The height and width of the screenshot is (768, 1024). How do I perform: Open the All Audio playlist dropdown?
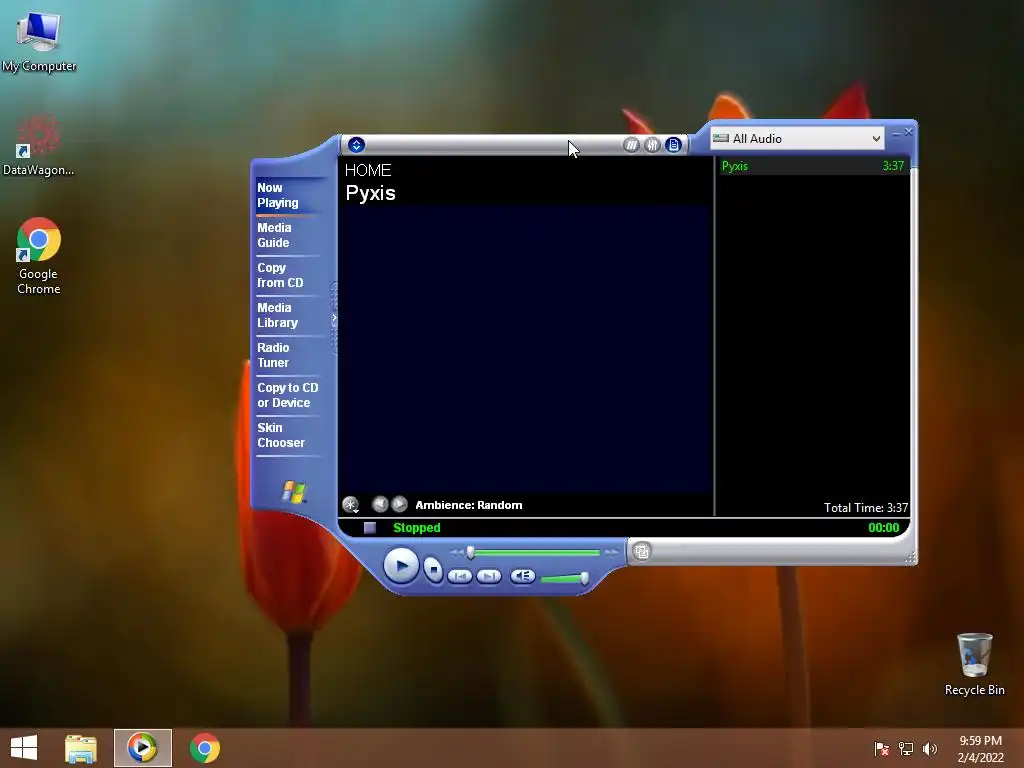[x=797, y=138]
